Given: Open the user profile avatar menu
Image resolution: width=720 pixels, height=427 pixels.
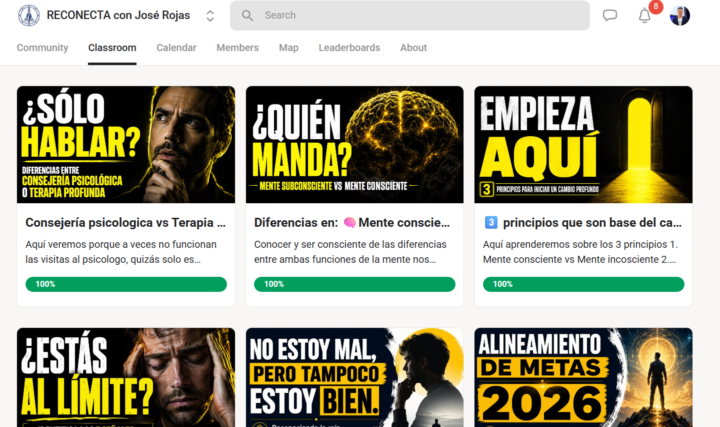Looking at the screenshot, I should (680, 16).
